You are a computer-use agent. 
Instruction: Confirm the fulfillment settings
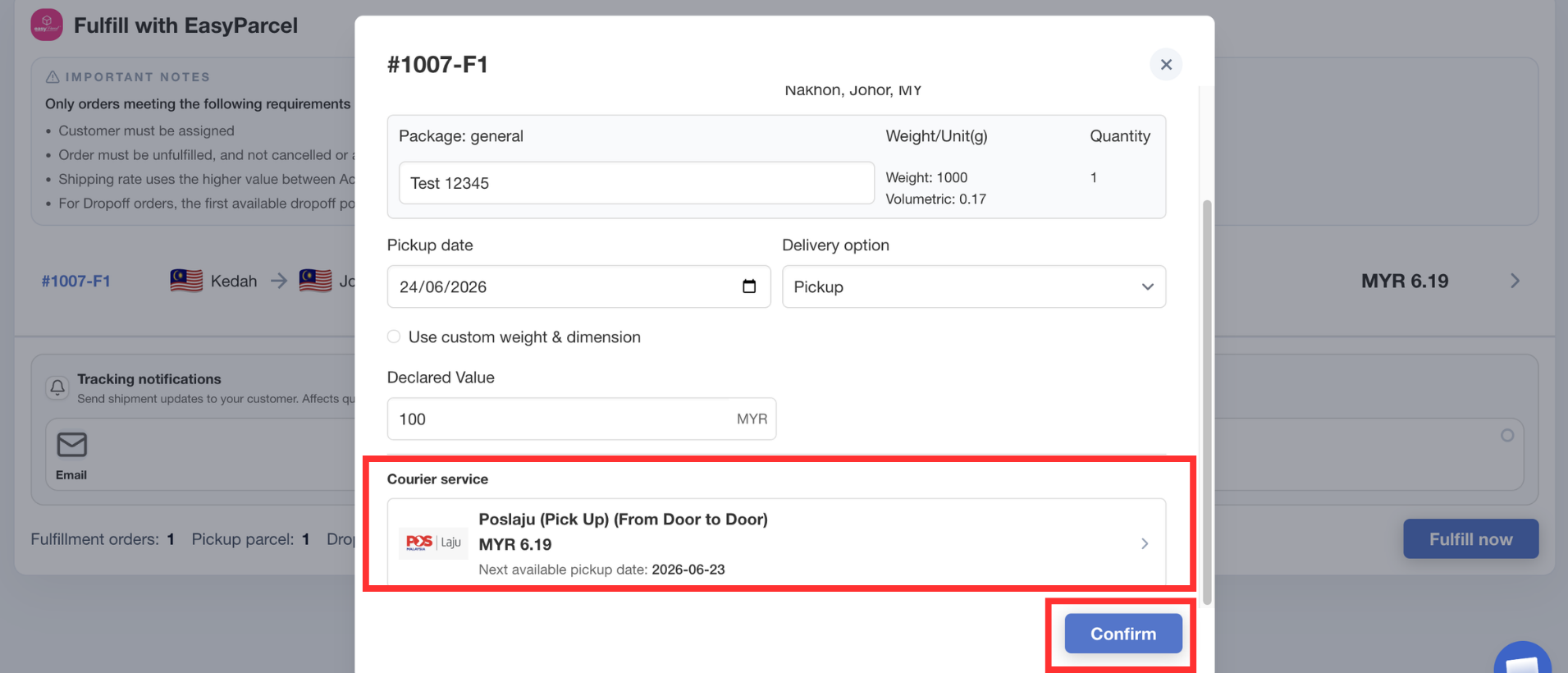(1123, 634)
